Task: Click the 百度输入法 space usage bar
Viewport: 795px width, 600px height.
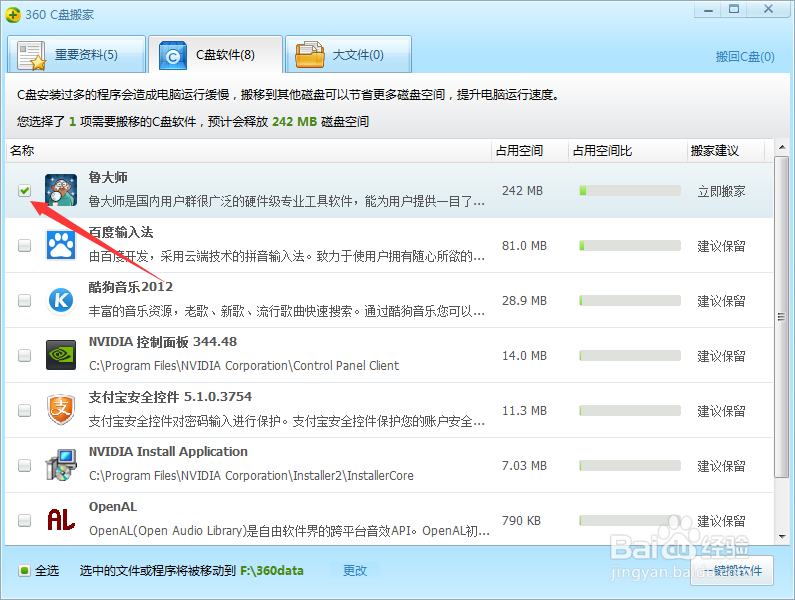Action: click(630, 245)
